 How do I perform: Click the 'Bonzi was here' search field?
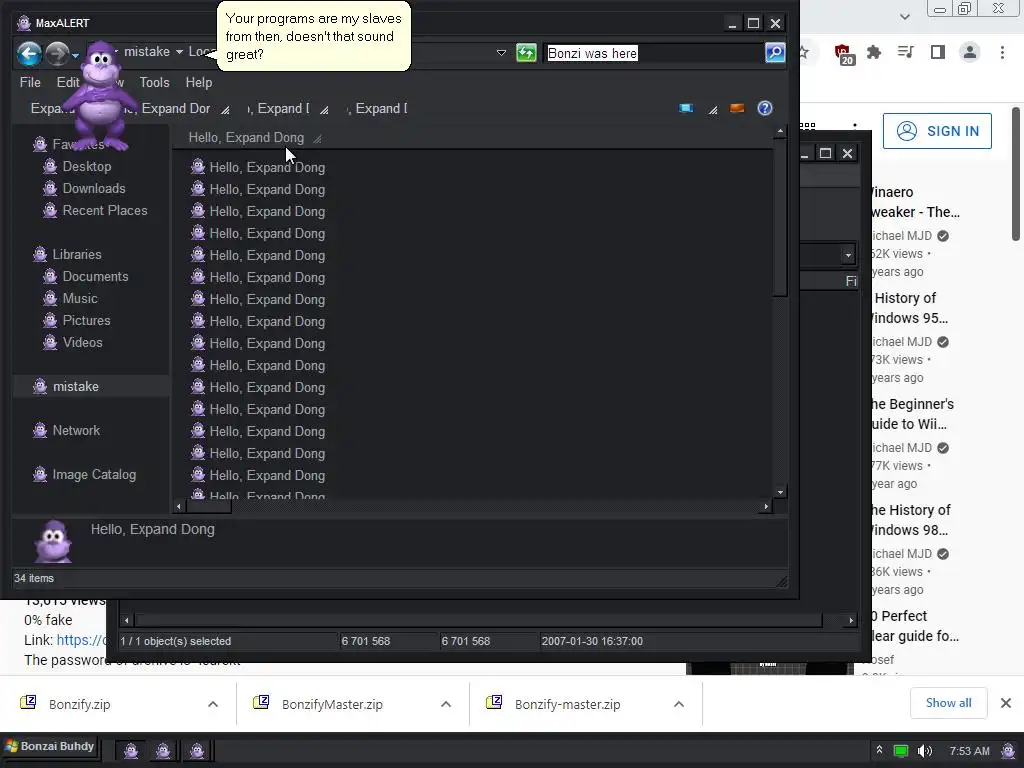[x=654, y=53]
